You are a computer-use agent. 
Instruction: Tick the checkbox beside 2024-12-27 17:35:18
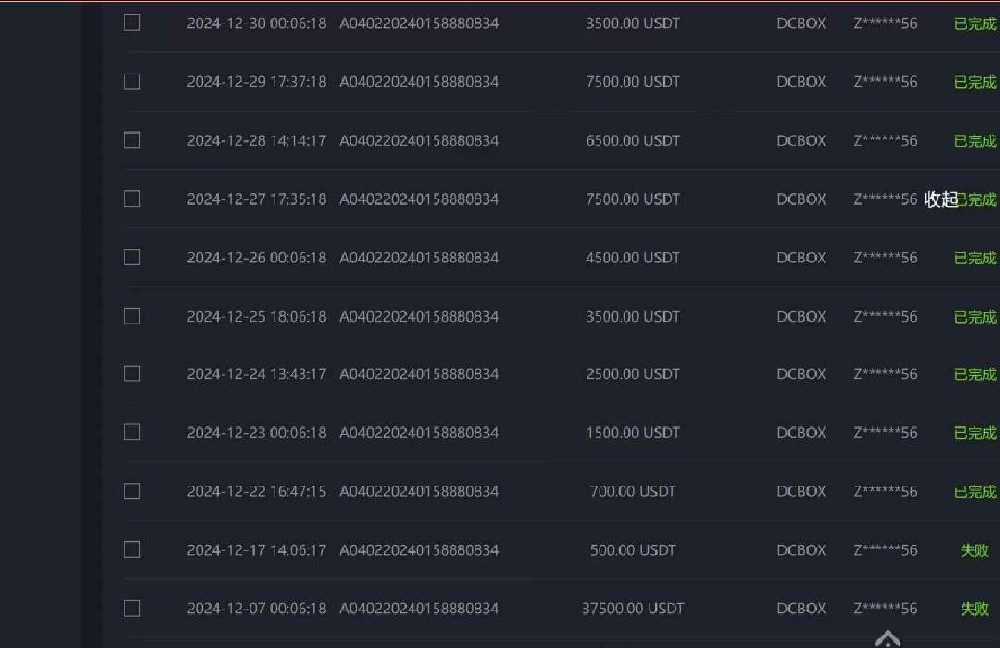tap(132, 199)
